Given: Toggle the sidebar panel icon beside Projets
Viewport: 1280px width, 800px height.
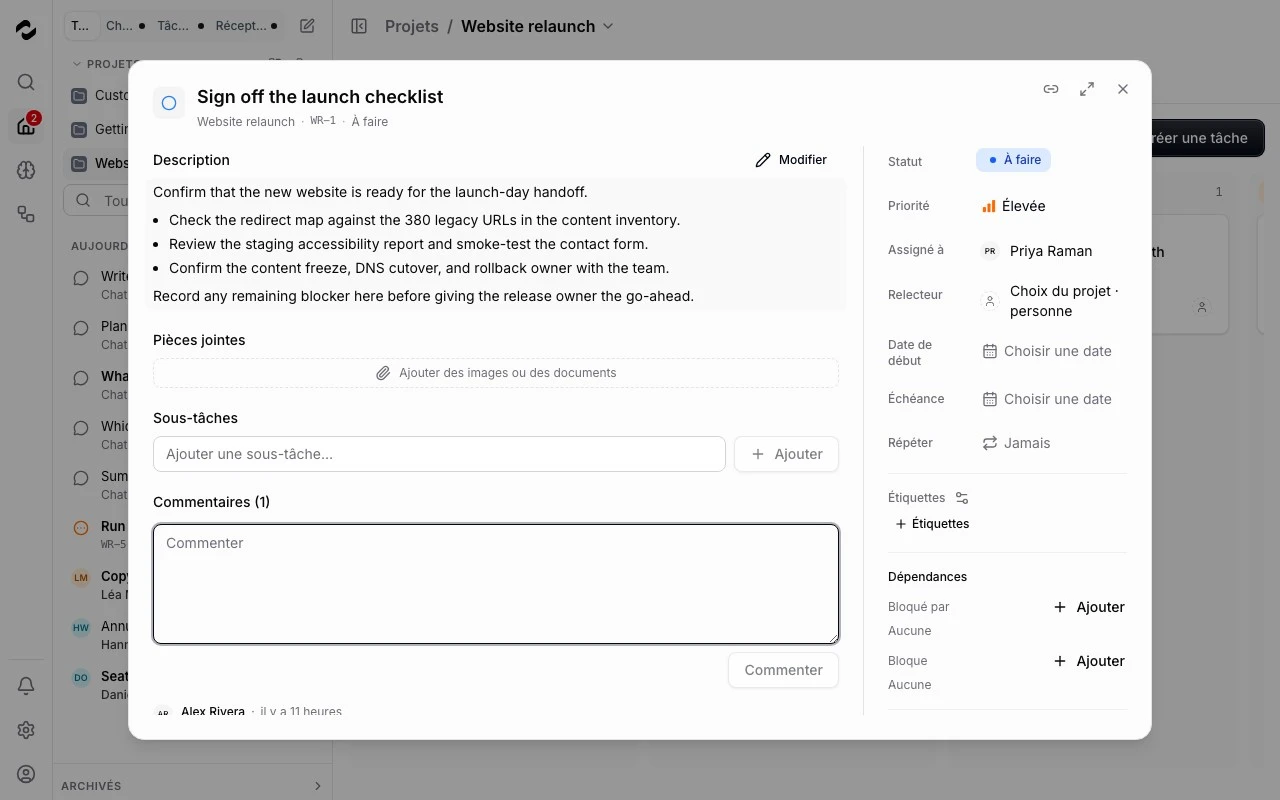Looking at the screenshot, I should (x=359, y=26).
